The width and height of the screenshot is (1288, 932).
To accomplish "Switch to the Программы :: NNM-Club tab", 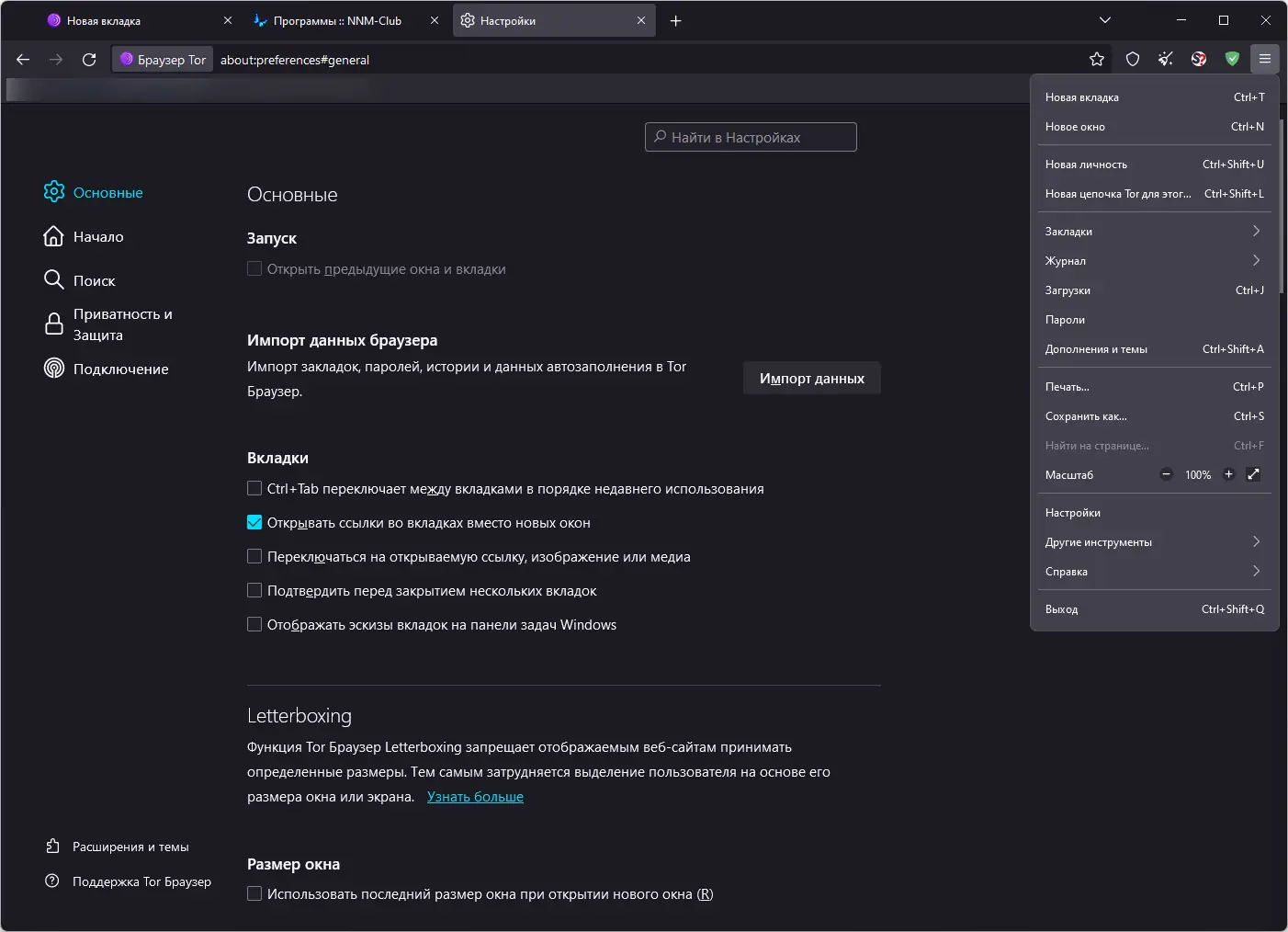I will point(337,20).
